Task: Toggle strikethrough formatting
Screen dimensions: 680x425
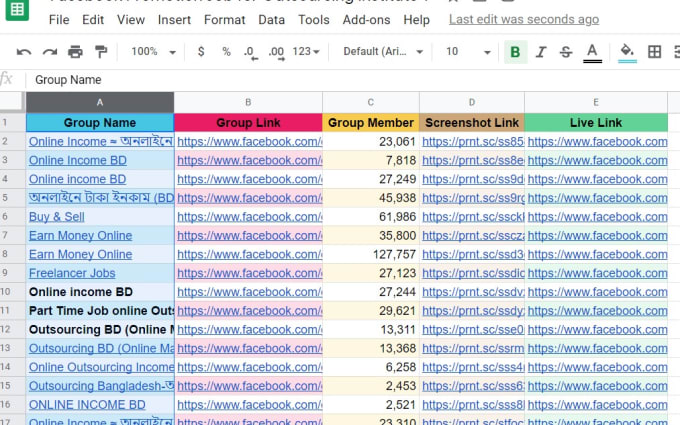Action: point(566,52)
